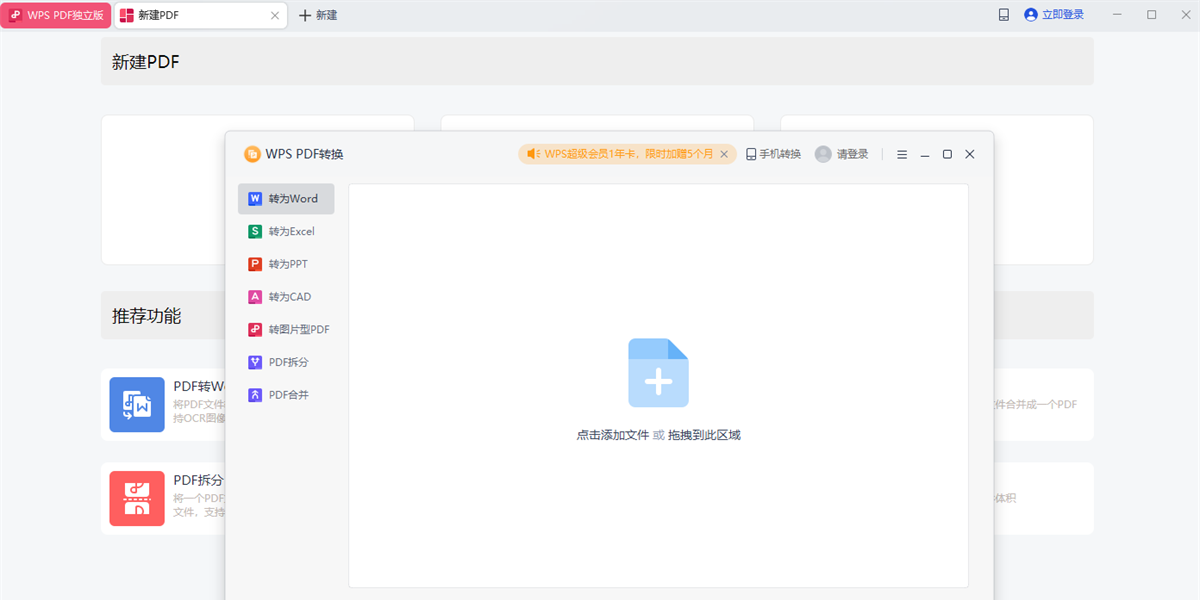1200x600 pixels.
Task: Maximize the WPS PDF转换 dialog
Action: [x=947, y=154]
